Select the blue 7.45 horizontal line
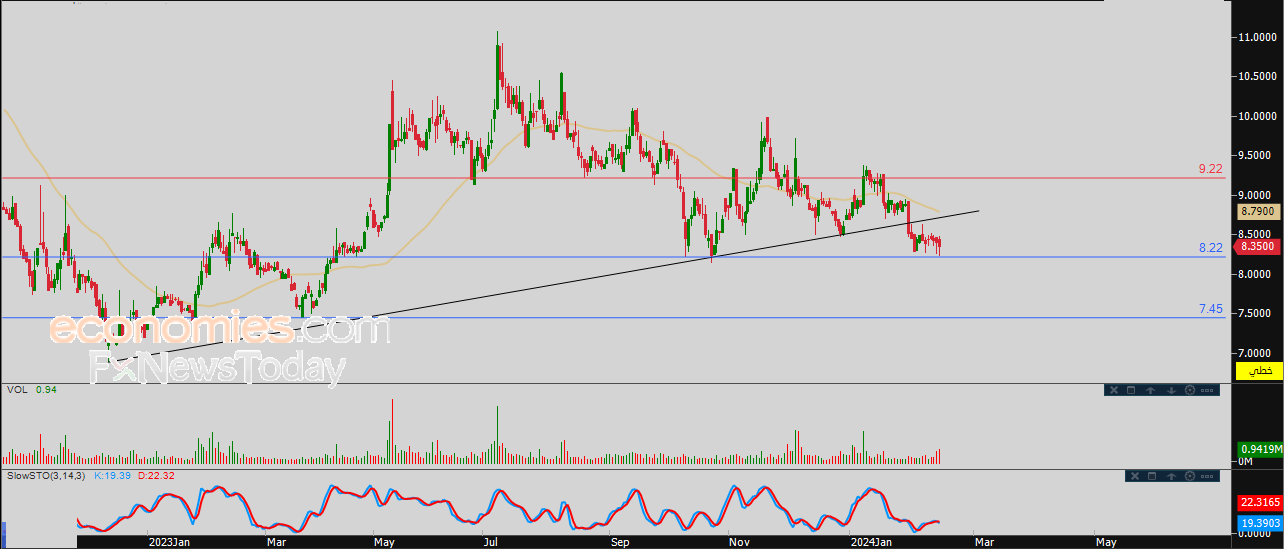 (x=612, y=318)
